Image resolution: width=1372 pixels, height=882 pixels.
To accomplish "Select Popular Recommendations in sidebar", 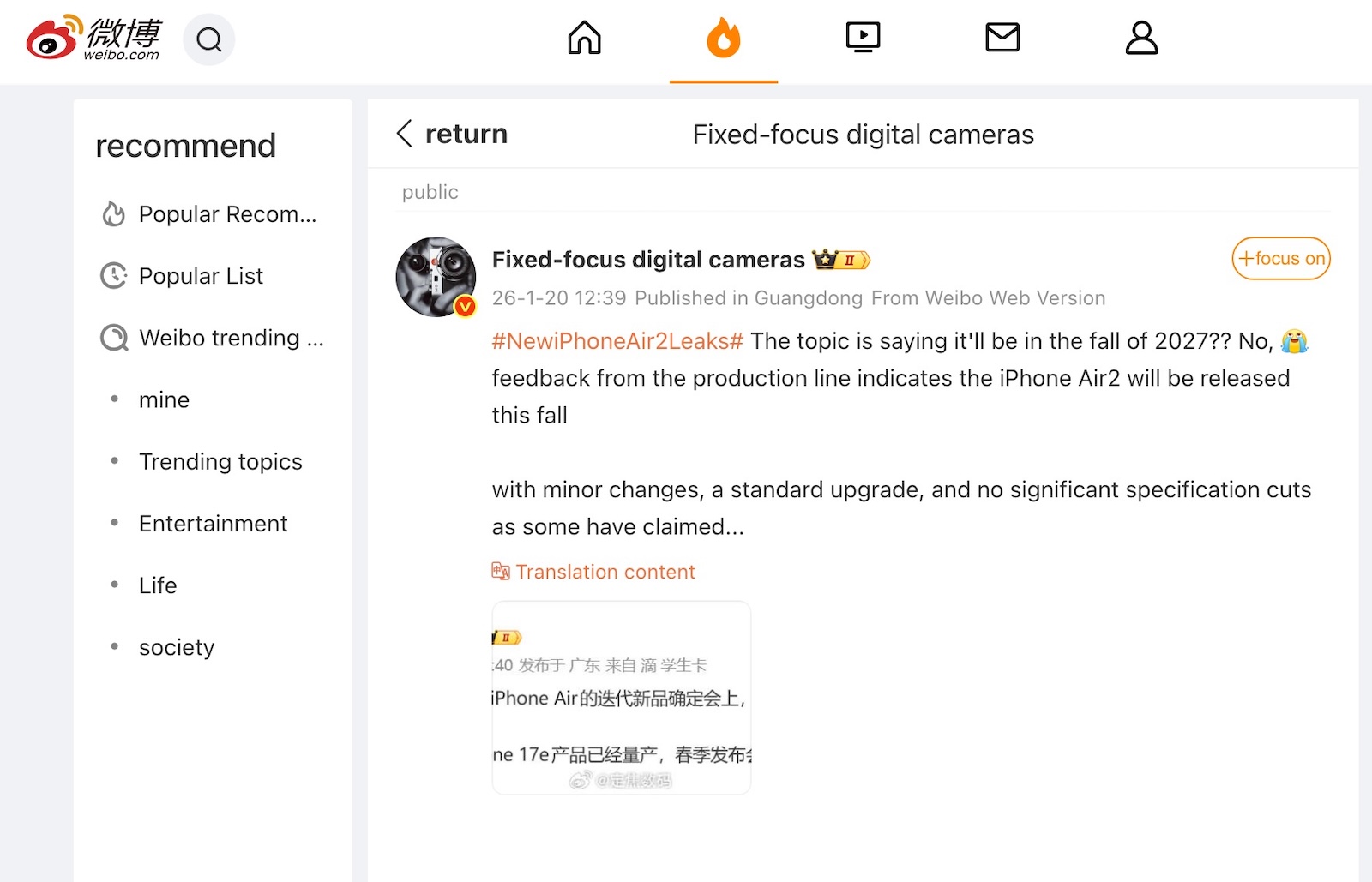I will 227,214.
